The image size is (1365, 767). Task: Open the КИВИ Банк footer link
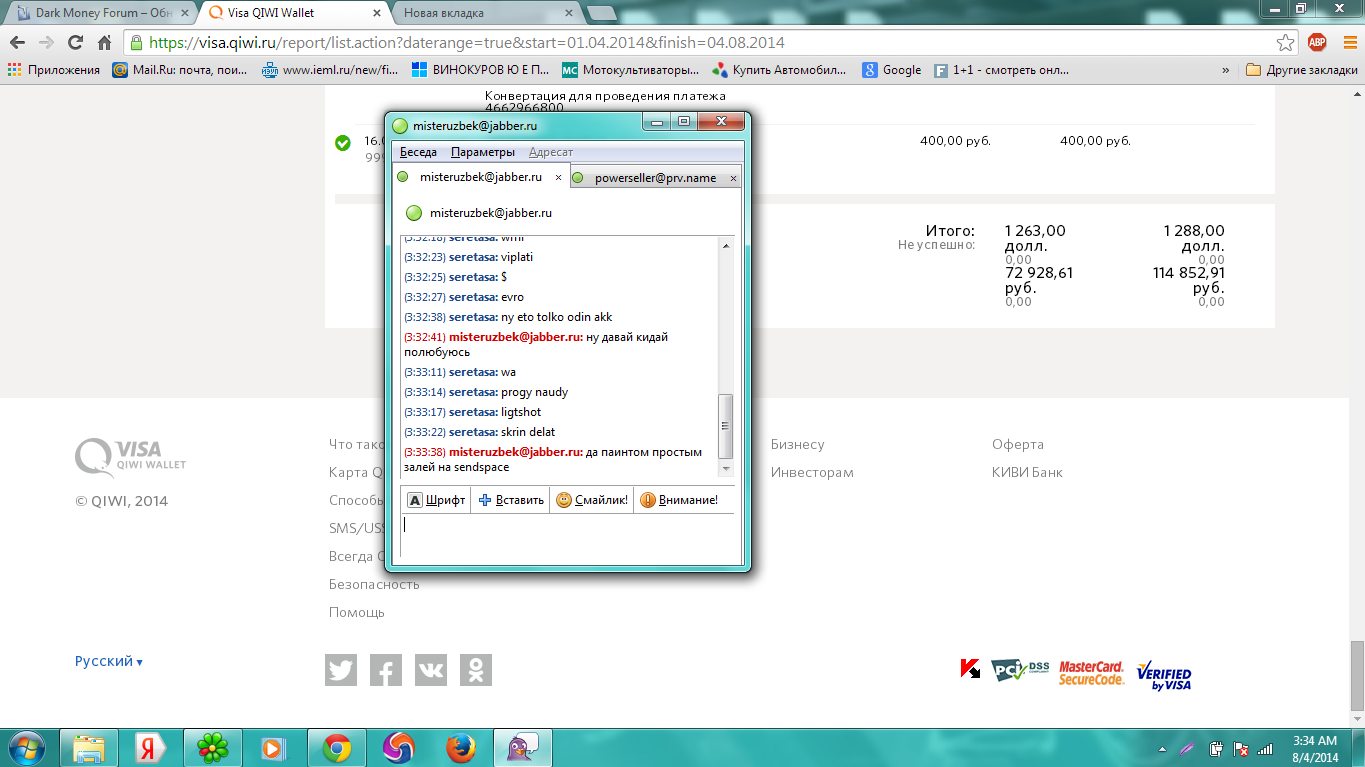[1027, 472]
